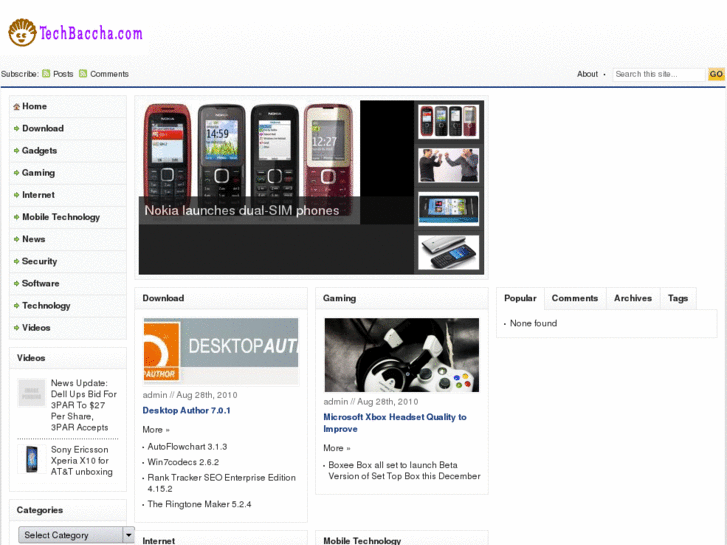Select the silver and black phones thumbnail
The image size is (727, 545).
pyautogui.click(x=448, y=252)
